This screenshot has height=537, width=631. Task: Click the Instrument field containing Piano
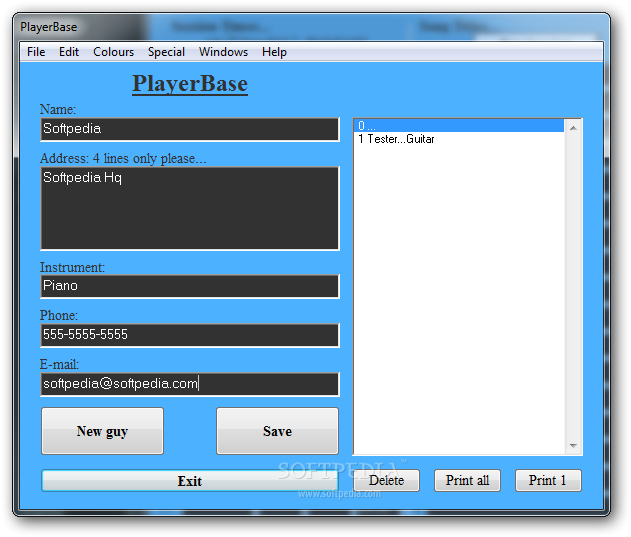(x=190, y=286)
